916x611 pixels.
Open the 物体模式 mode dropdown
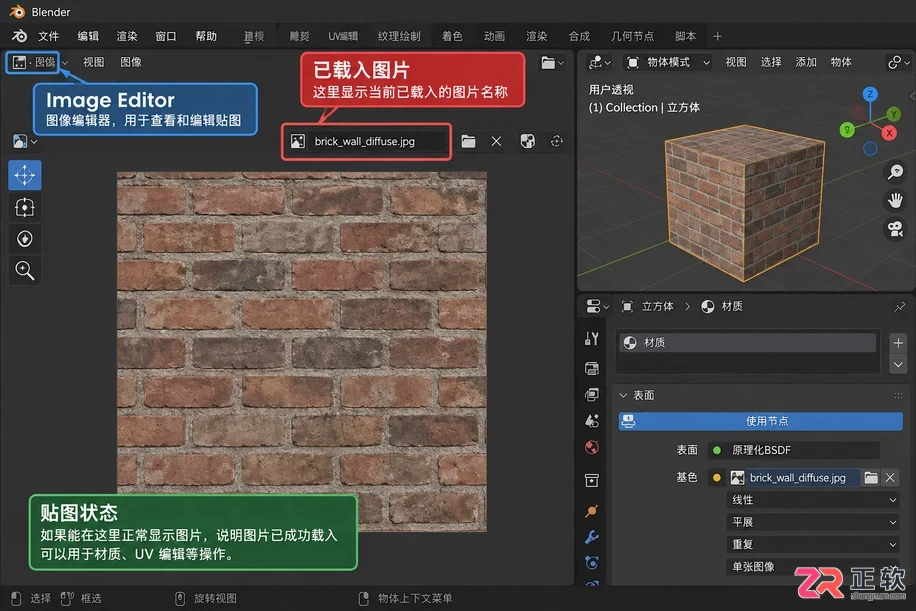(x=668, y=62)
